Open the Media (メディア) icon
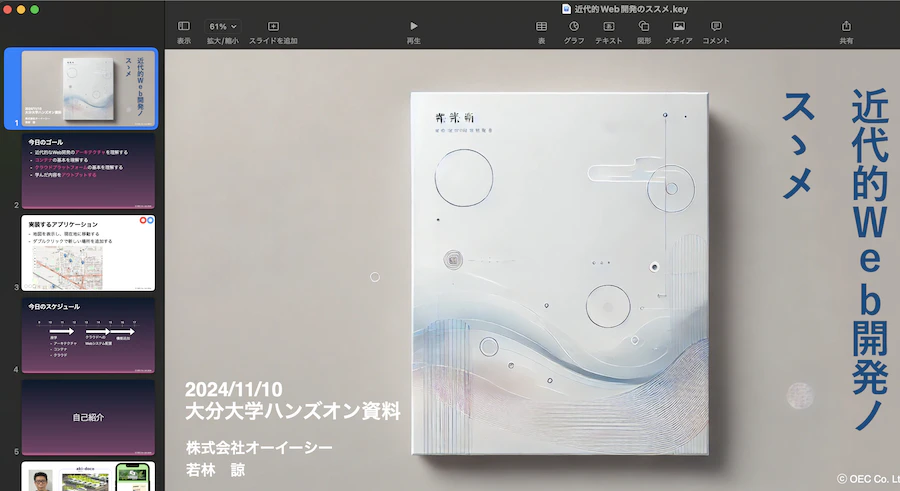This screenshot has width=900, height=491. pyautogui.click(x=678, y=26)
